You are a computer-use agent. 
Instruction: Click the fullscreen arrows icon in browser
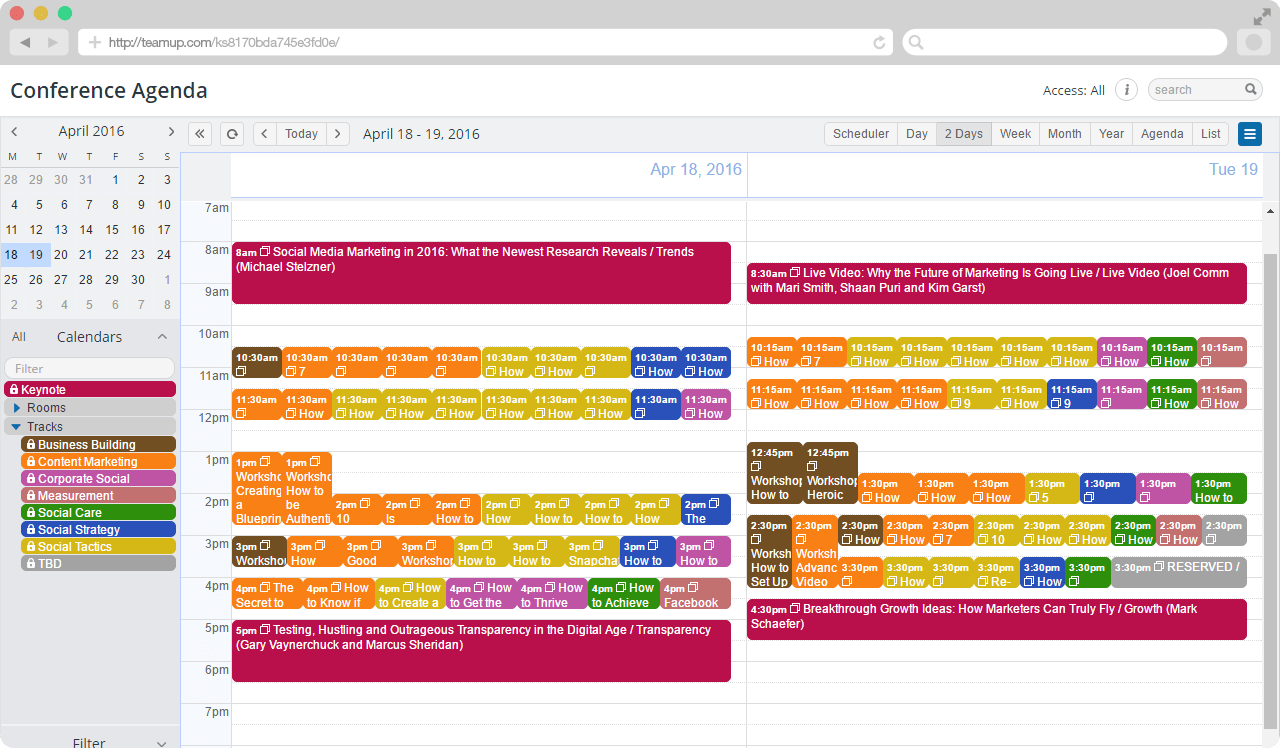pyautogui.click(x=1262, y=16)
